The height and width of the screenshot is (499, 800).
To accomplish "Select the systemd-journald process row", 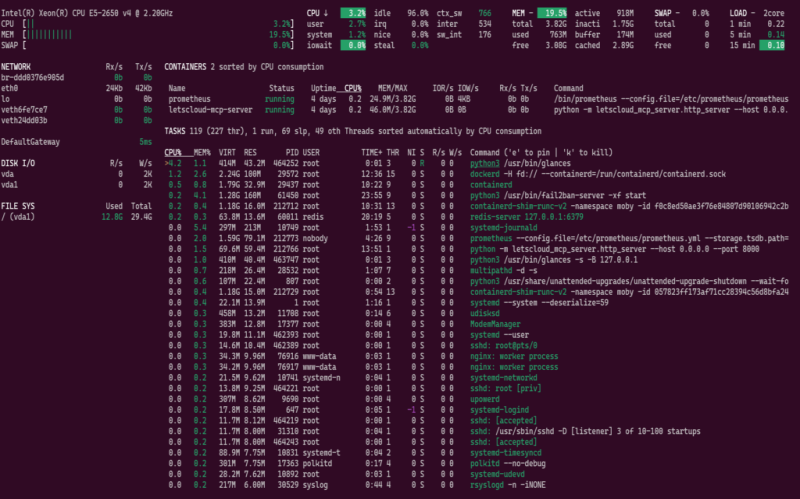I will click(x=476, y=228).
